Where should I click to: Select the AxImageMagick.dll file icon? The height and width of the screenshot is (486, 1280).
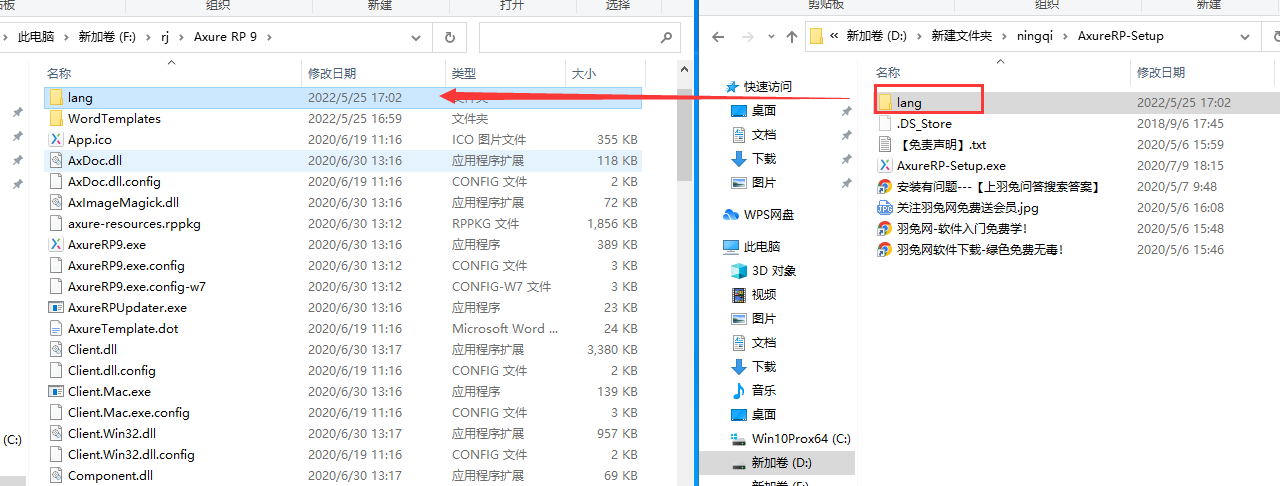tap(56, 203)
